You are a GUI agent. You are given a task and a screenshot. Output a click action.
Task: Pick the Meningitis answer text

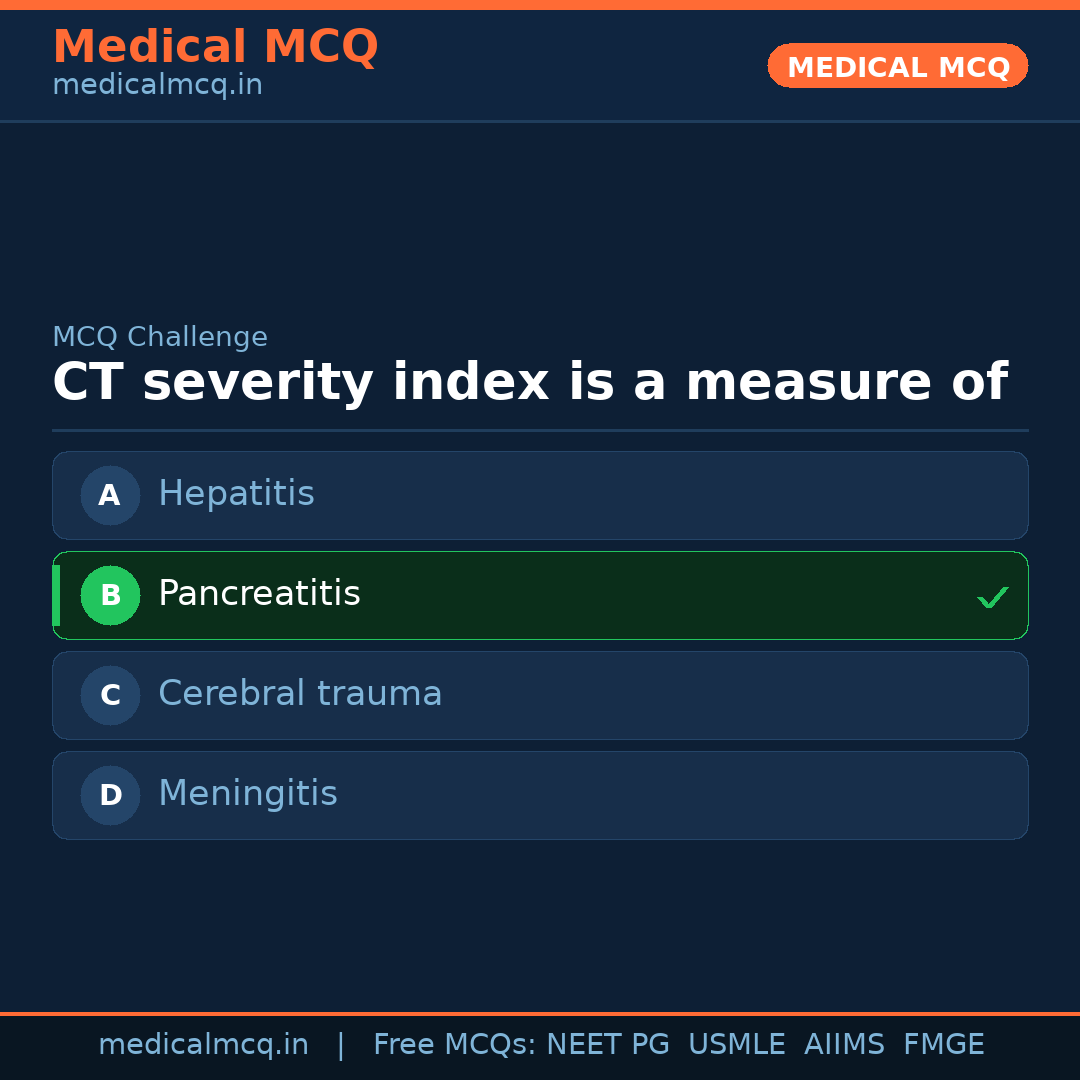248,794
